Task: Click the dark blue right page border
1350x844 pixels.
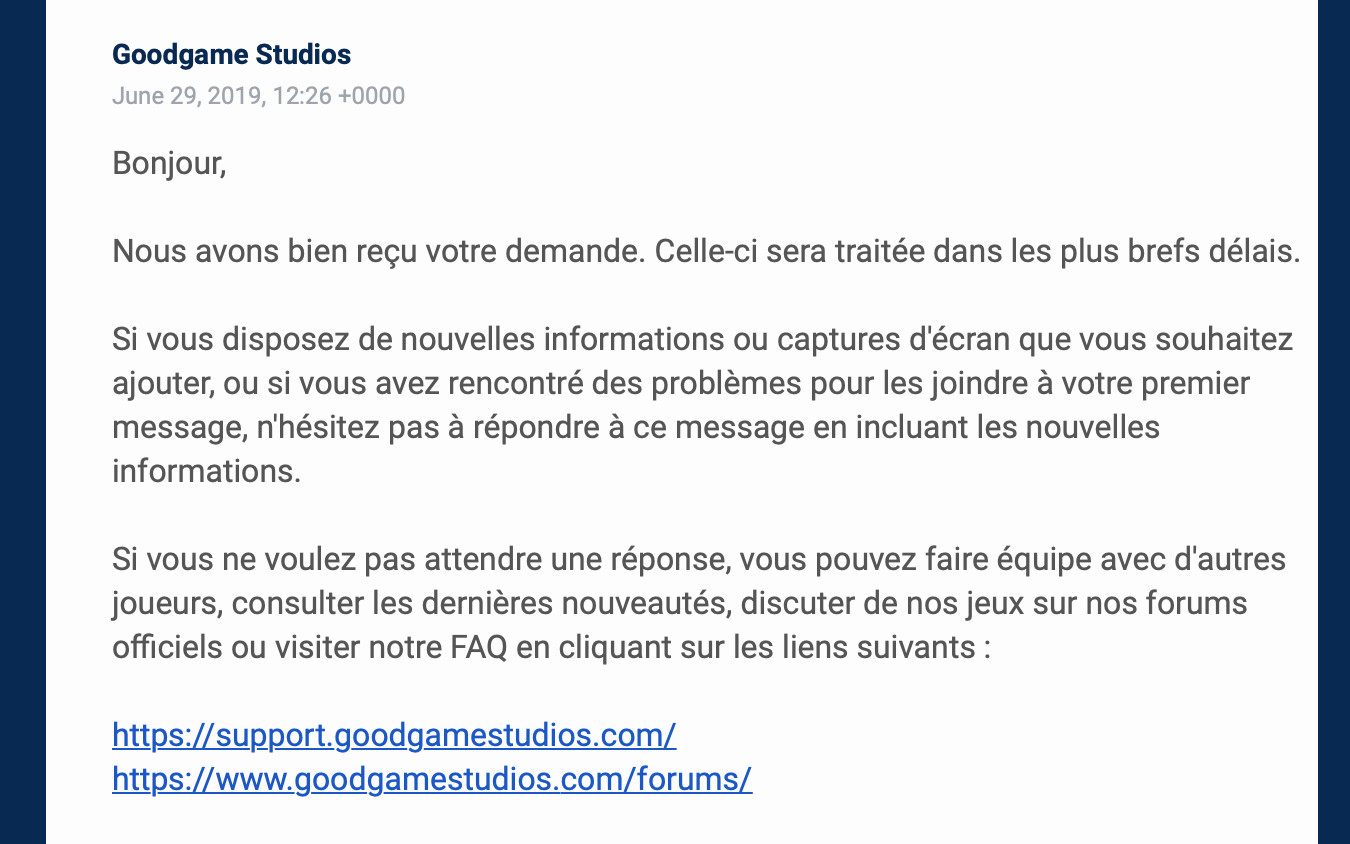Action: coord(1334,422)
